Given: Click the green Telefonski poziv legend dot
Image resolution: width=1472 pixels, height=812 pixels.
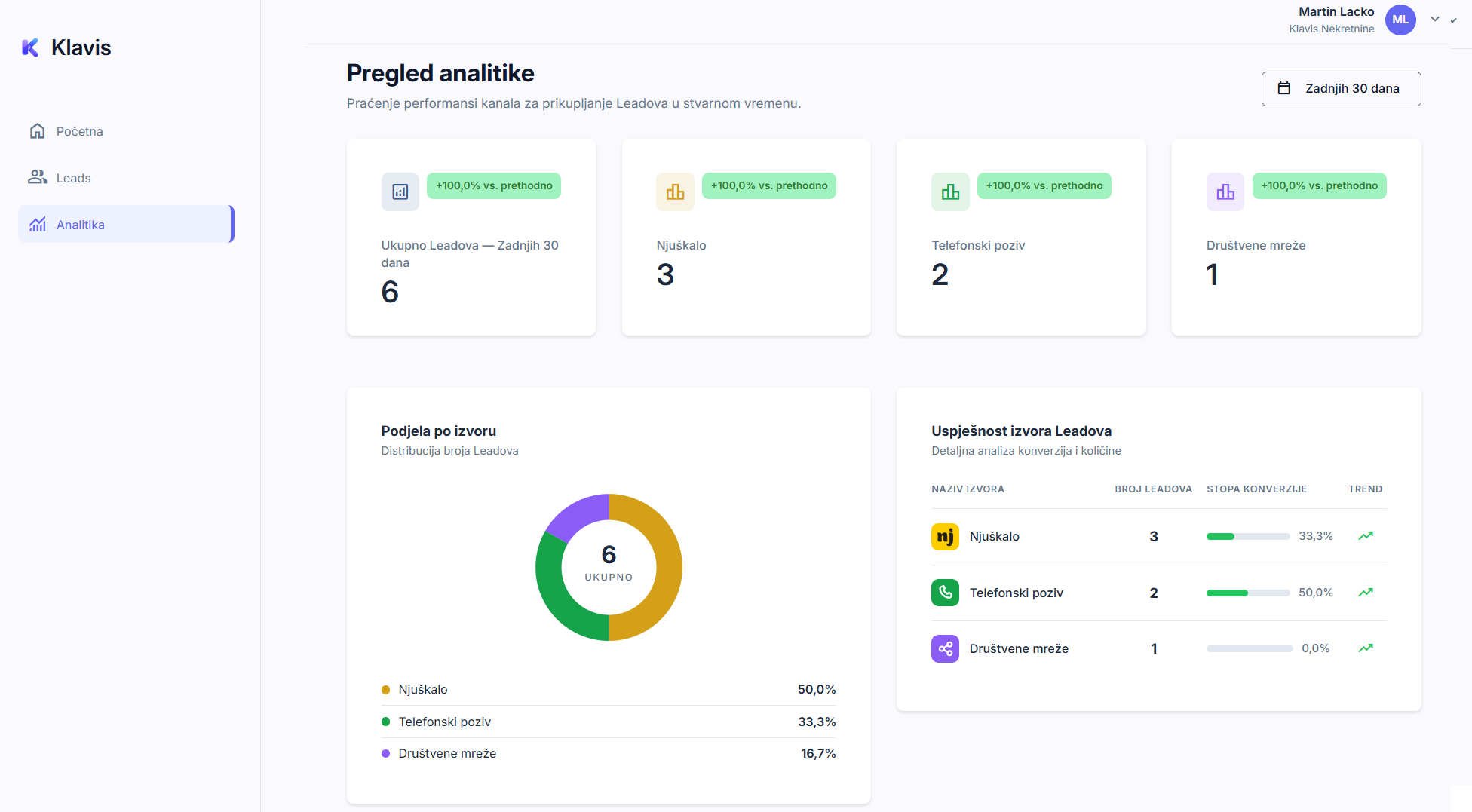Looking at the screenshot, I should pos(386,722).
